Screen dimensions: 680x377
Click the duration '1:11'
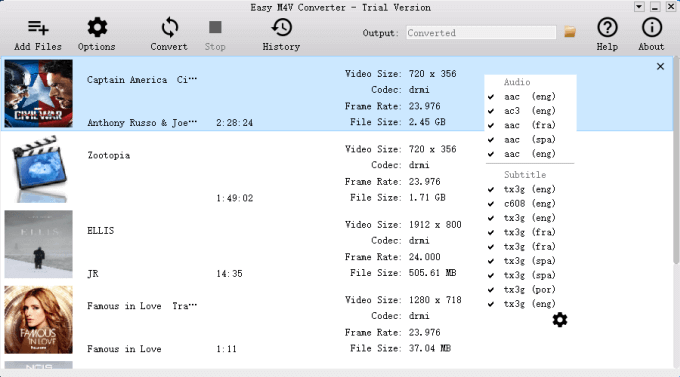click(x=226, y=349)
